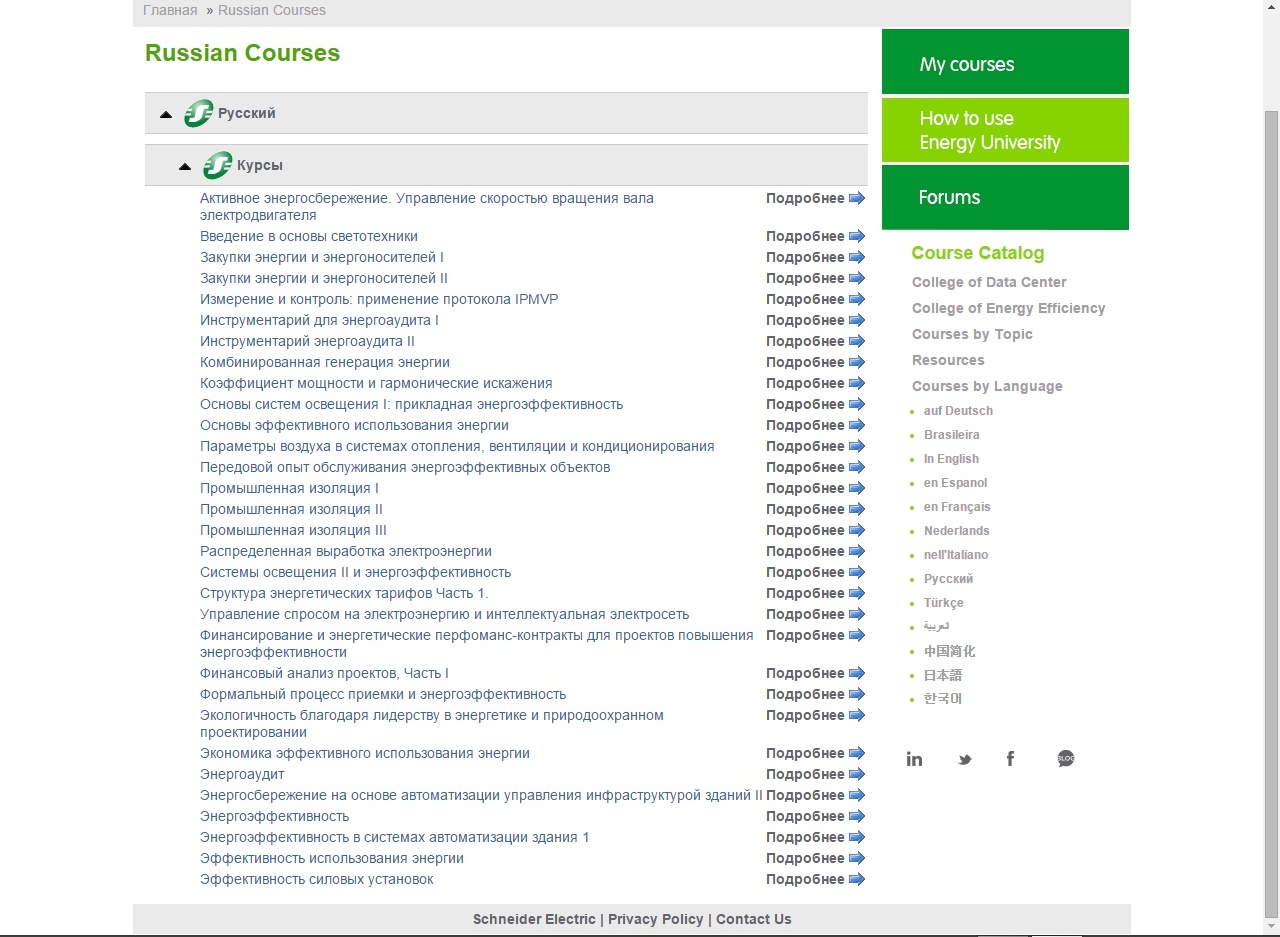Click the Privacy Policy footer link

click(x=656, y=919)
